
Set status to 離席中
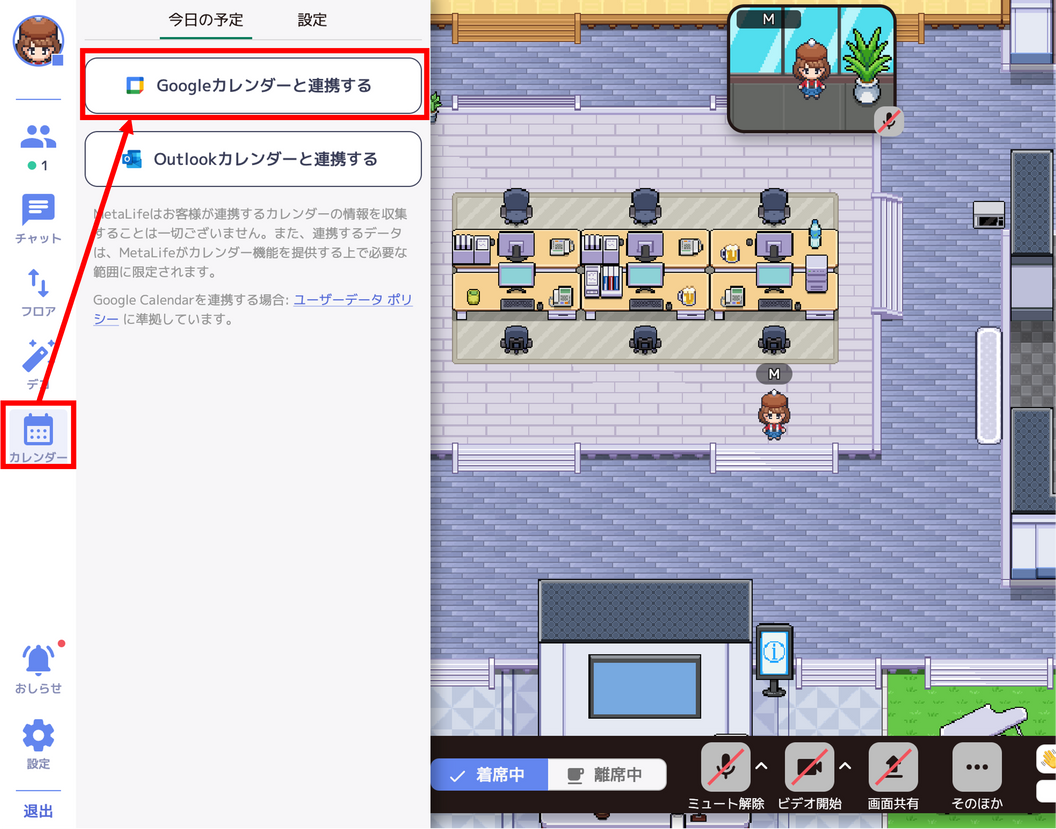pos(607,774)
